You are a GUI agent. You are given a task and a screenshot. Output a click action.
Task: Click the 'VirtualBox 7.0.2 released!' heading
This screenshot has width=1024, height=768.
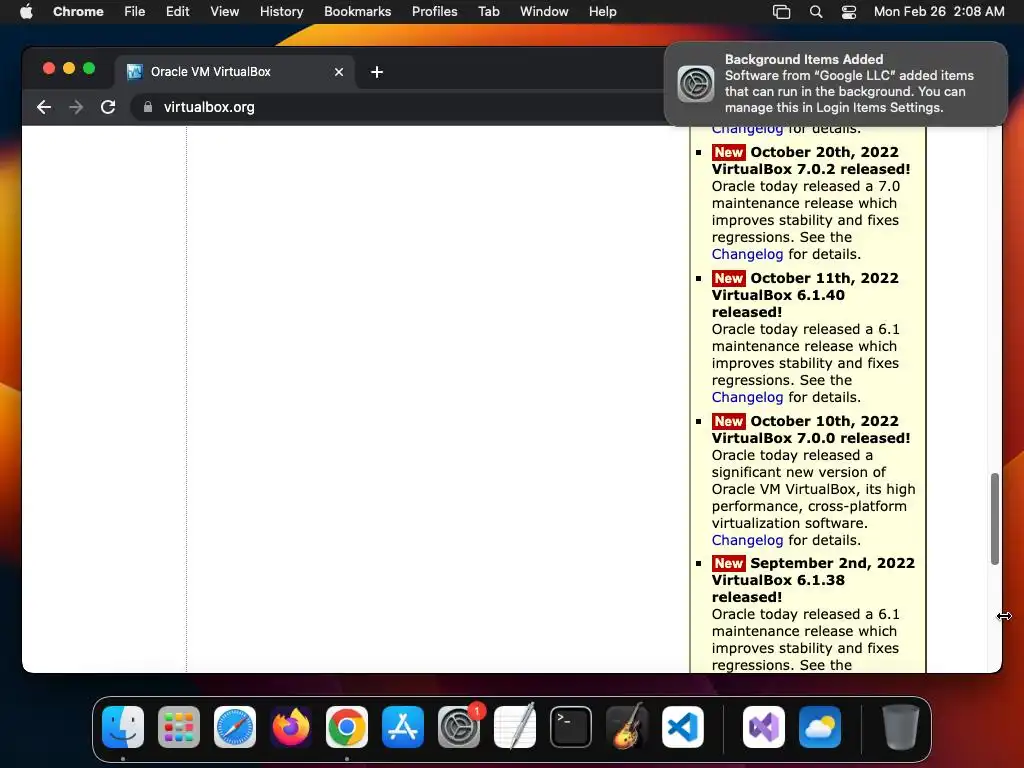(x=810, y=169)
